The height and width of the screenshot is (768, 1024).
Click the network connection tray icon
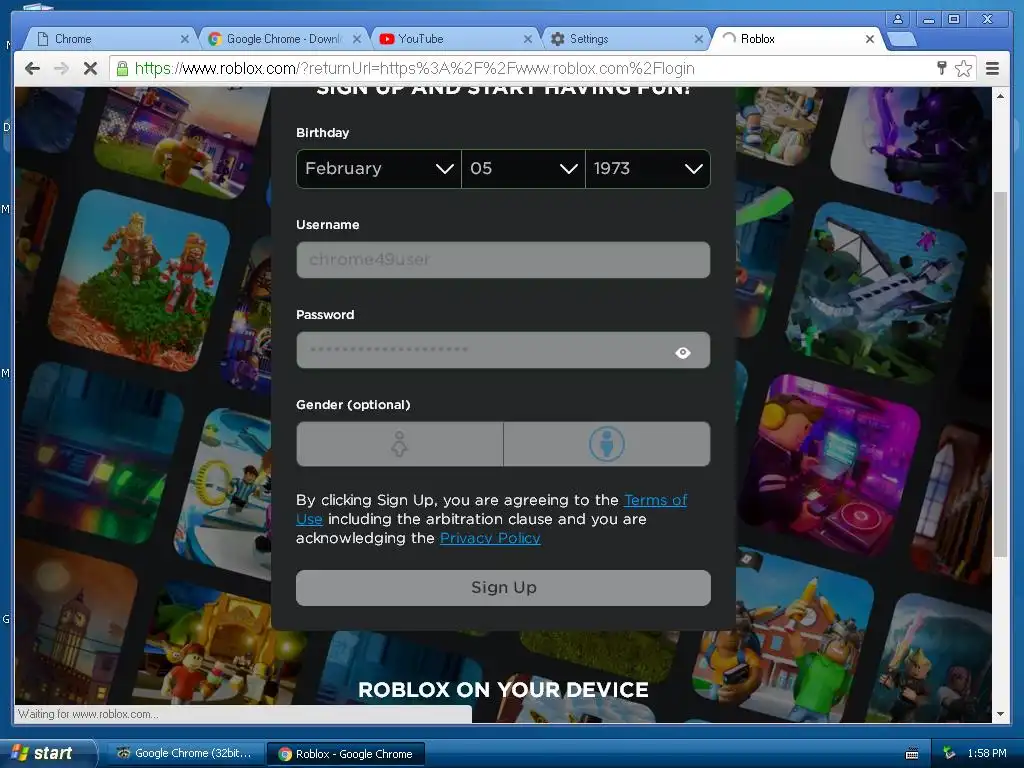[x=949, y=754]
